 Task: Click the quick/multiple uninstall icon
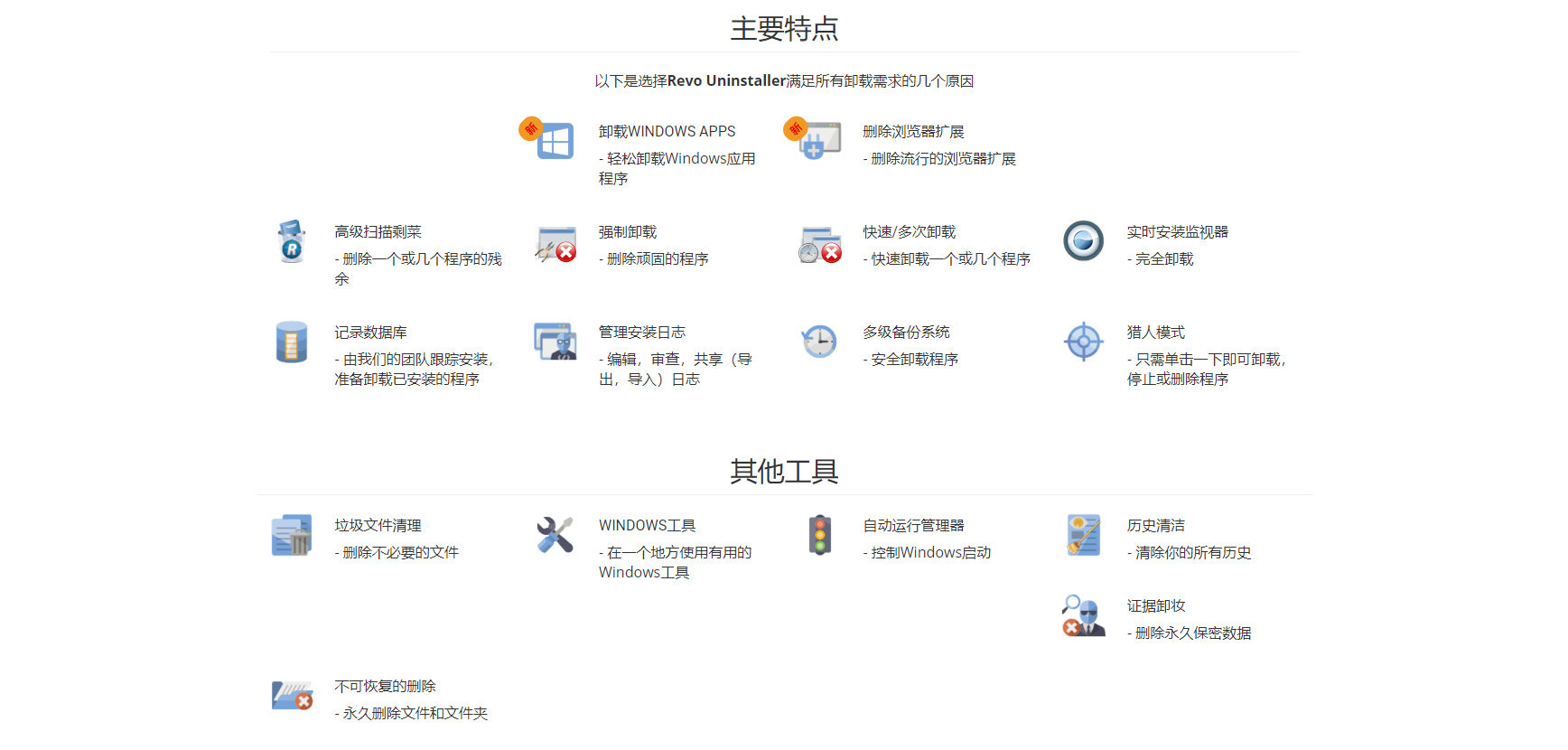point(820,245)
